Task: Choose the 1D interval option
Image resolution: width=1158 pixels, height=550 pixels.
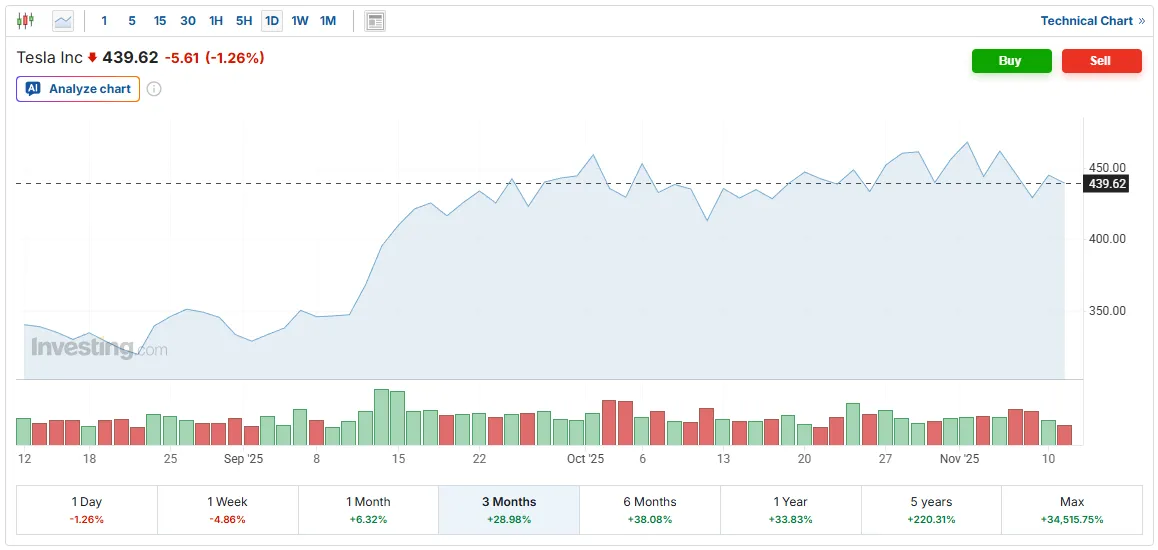Action: [272, 21]
